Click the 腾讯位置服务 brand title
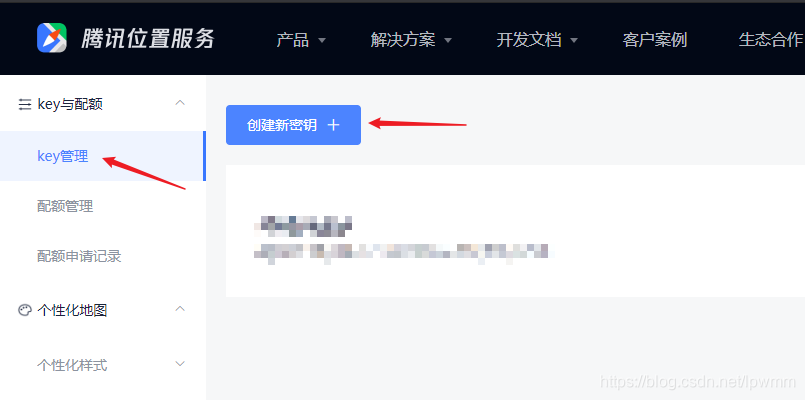 (147, 39)
